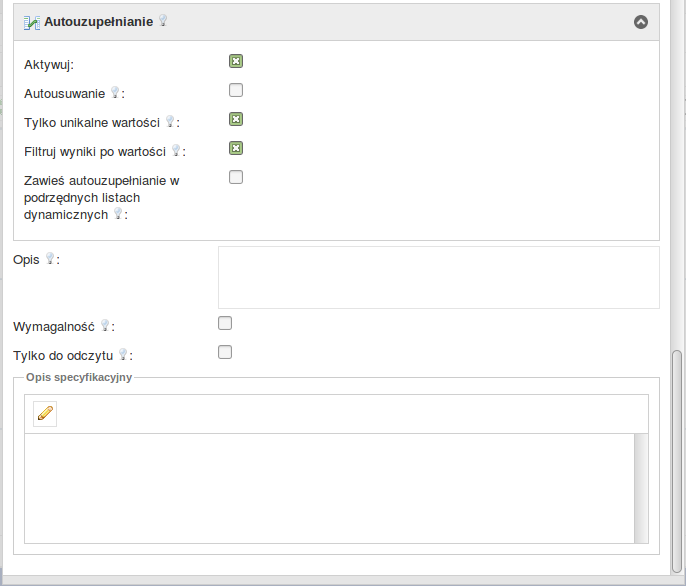Click into the Opis text area
The width and height of the screenshot is (686, 586).
coord(438,277)
